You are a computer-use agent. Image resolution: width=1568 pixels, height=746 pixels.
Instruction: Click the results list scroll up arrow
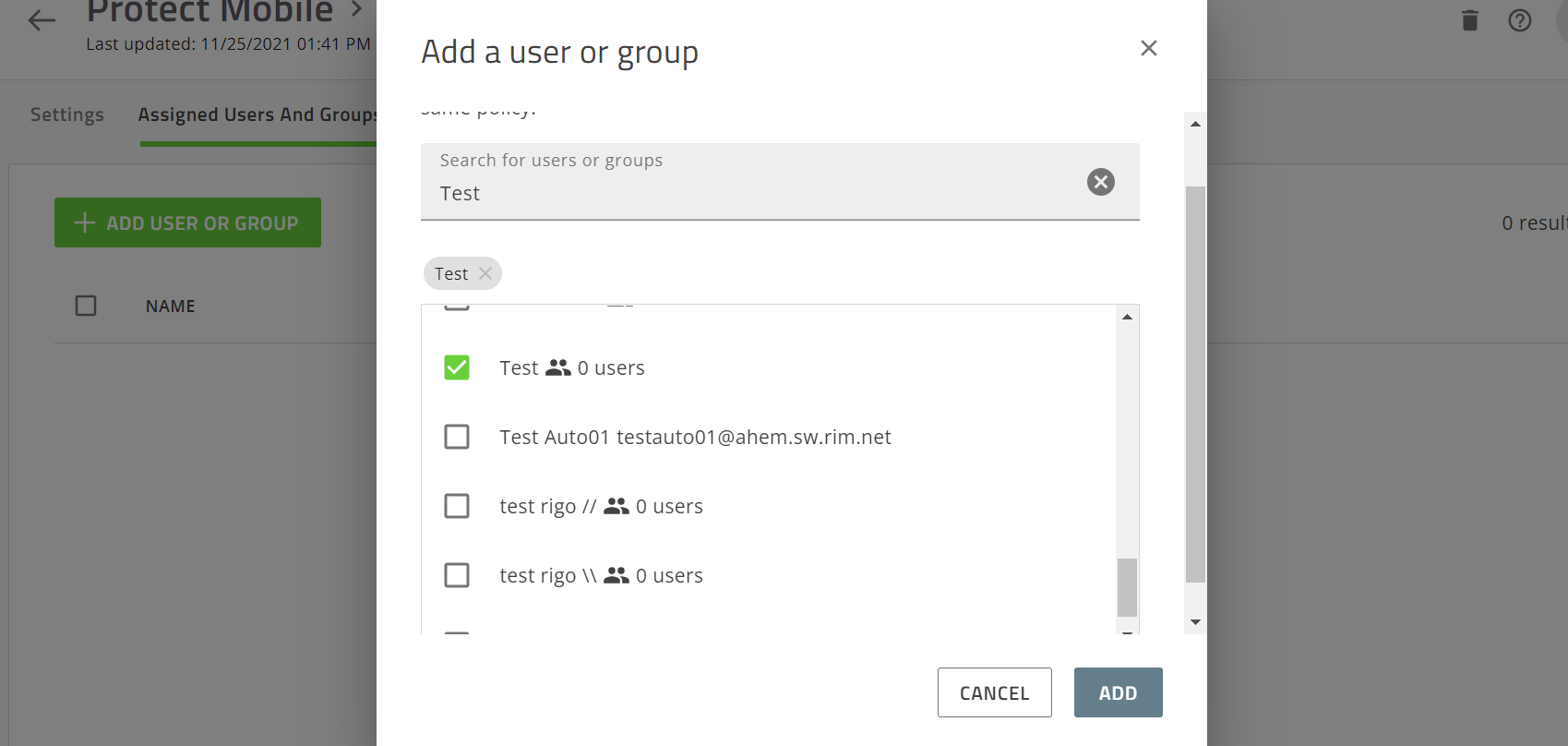tap(1127, 317)
